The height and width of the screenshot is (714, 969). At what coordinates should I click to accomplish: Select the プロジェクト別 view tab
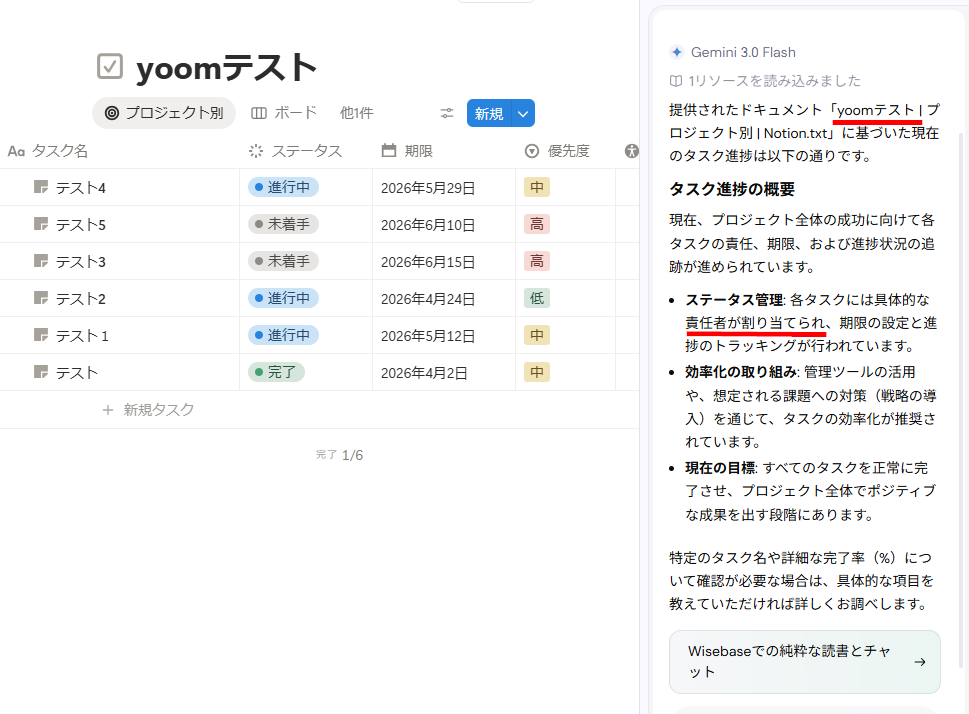[164, 113]
